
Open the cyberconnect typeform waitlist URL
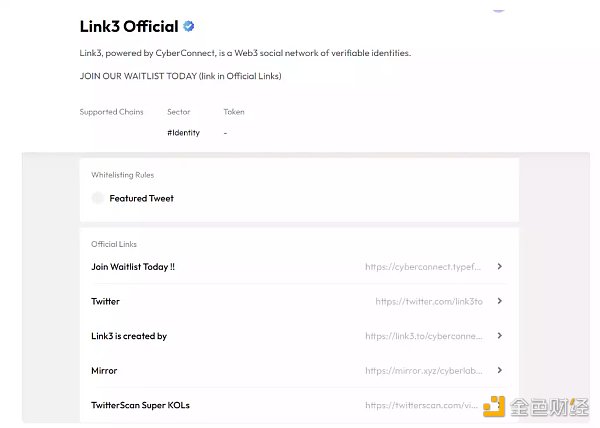(423, 267)
